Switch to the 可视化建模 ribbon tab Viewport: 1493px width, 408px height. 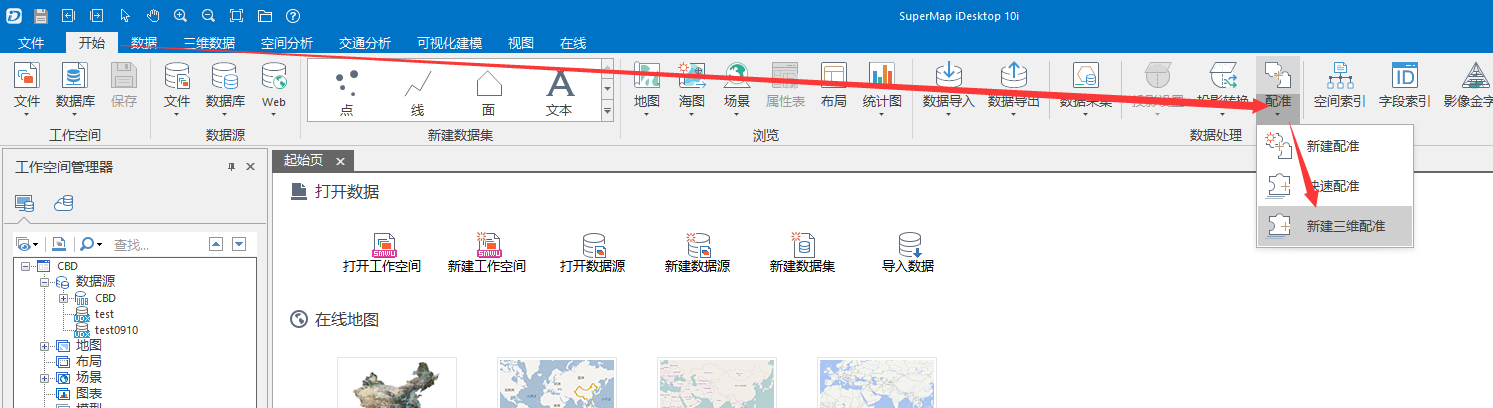[x=450, y=43]
